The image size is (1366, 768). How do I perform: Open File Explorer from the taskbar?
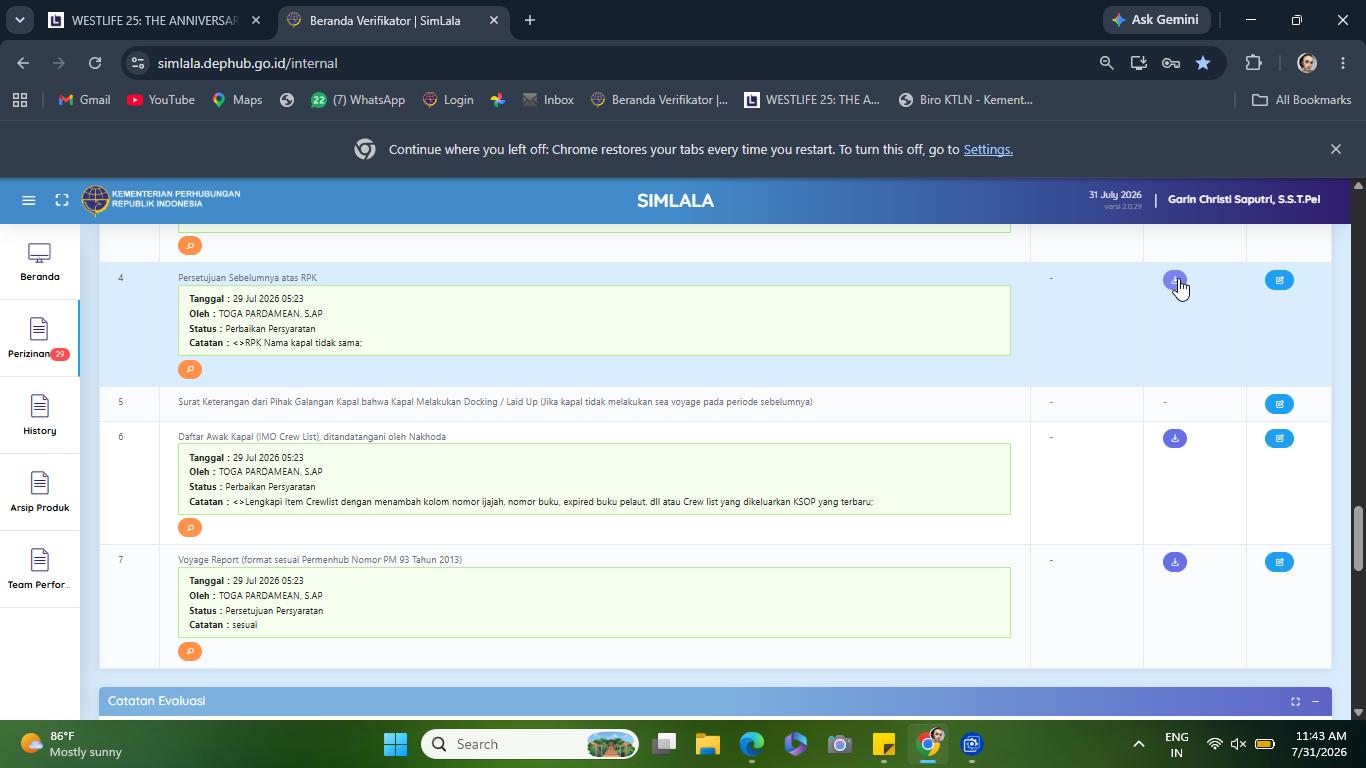pyautogui.click(x=708, y=744)
